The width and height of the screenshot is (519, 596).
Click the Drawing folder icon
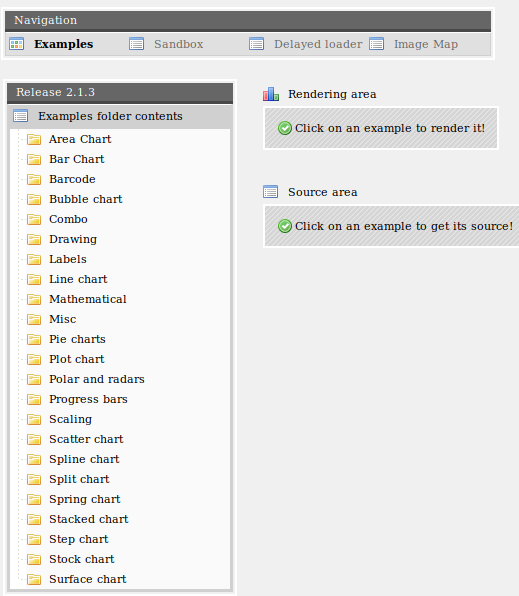(x=34, y=239)
